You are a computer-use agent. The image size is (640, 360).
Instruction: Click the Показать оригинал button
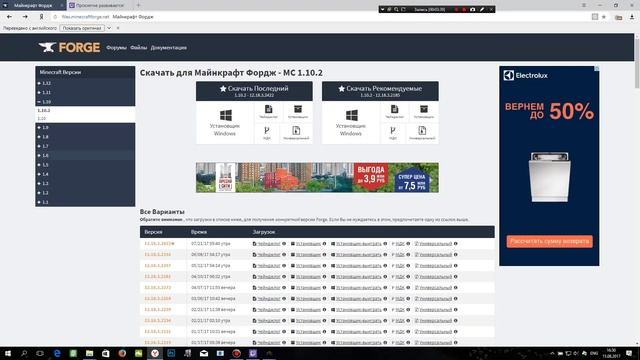pyautogui.click(x=82, y=28)
